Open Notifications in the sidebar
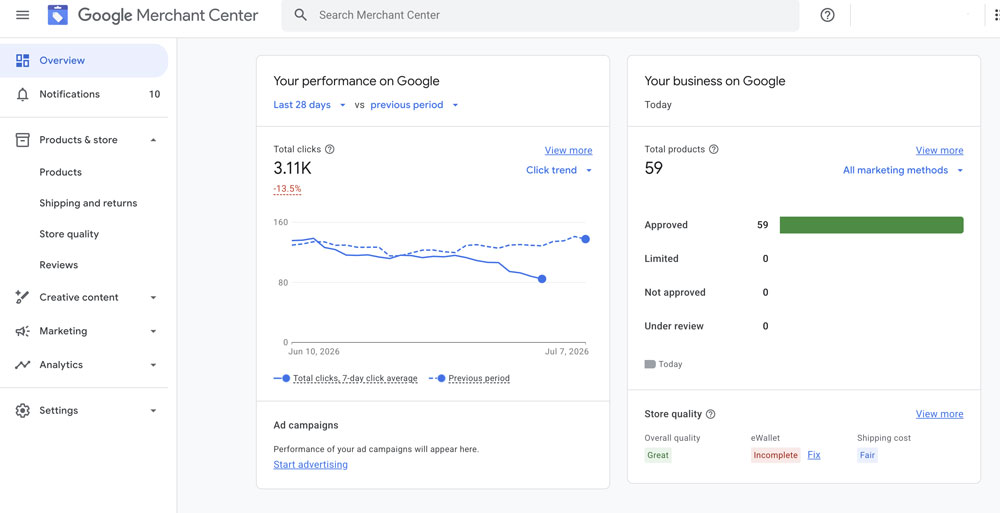The width and height of the screenshot is (1000, 513). 84,94
